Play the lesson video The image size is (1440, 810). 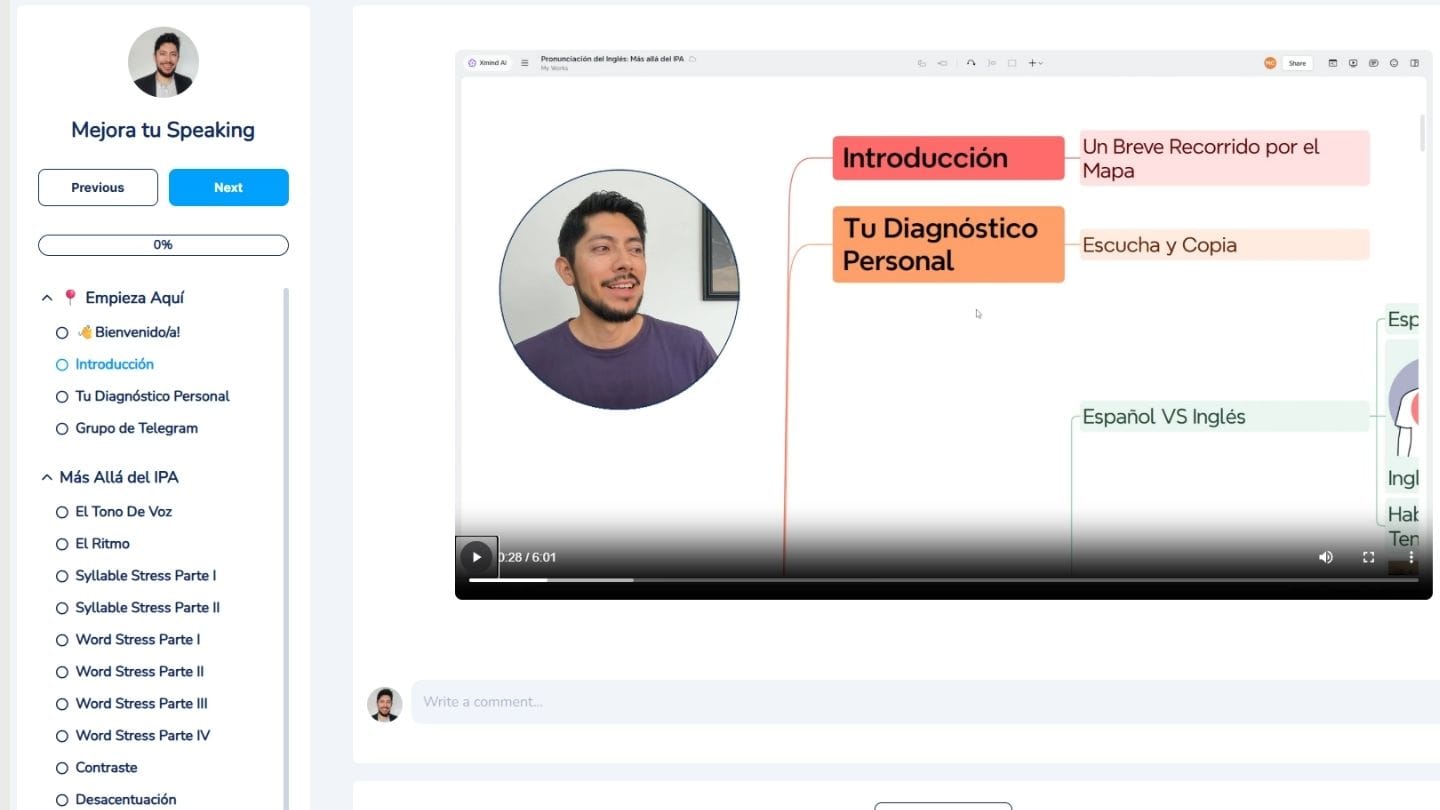tap(476, 557)
